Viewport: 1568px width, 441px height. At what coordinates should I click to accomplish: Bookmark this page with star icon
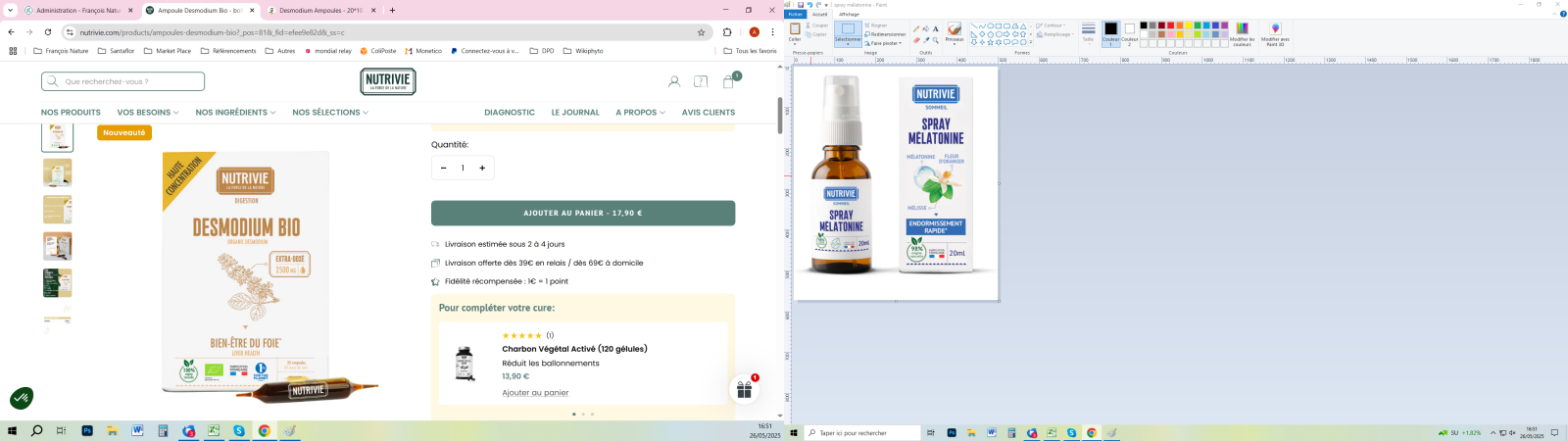click(x=701, y=31)
